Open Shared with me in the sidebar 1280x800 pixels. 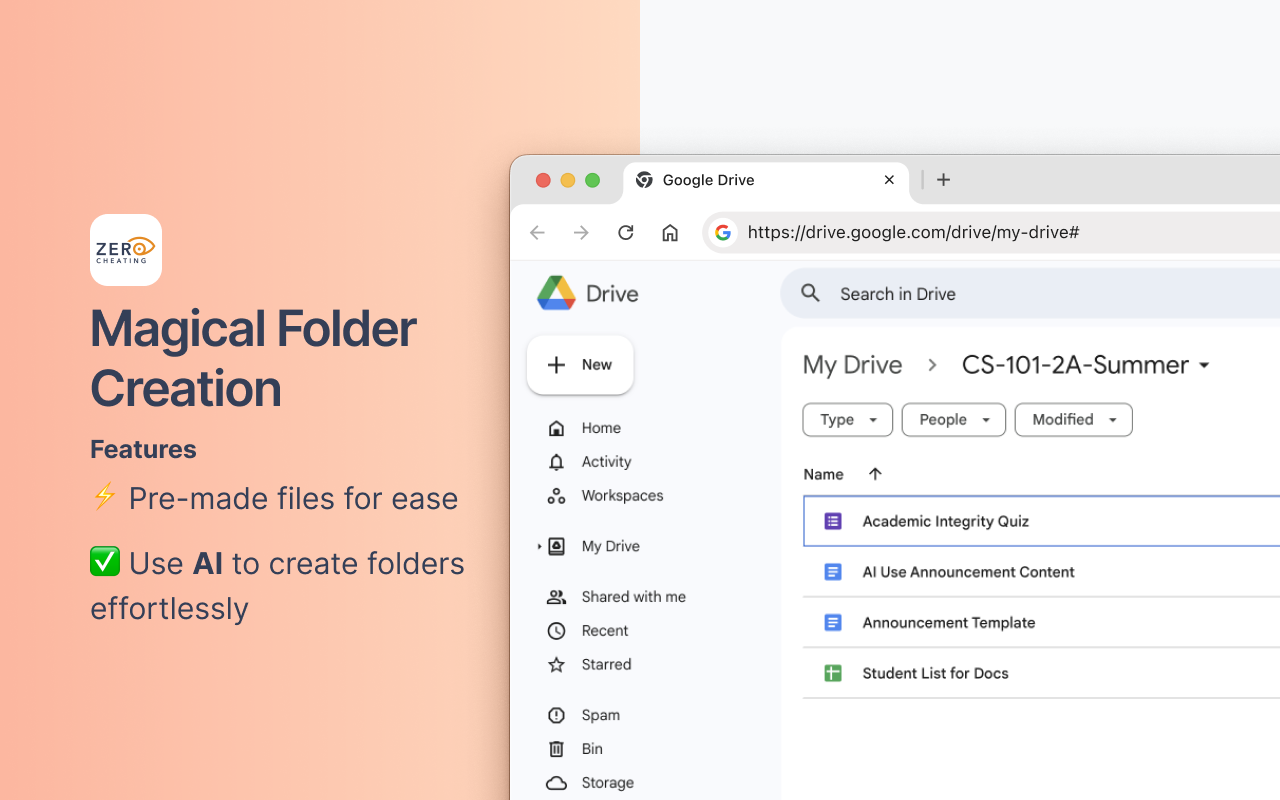coord(633,597)
